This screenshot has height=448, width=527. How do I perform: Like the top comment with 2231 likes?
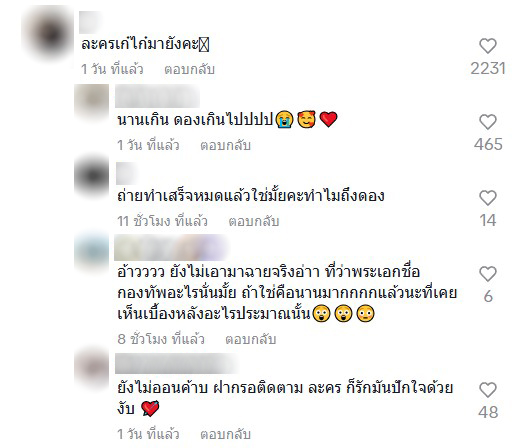point(488,46)
